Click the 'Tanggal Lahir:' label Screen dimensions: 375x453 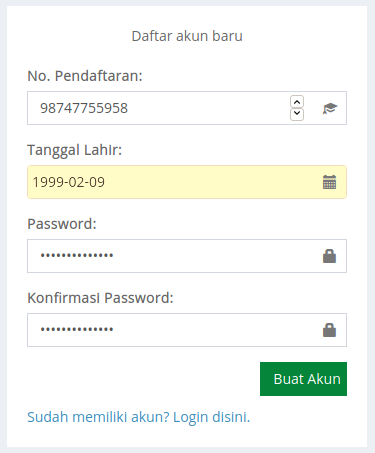[x=75, y=150]
